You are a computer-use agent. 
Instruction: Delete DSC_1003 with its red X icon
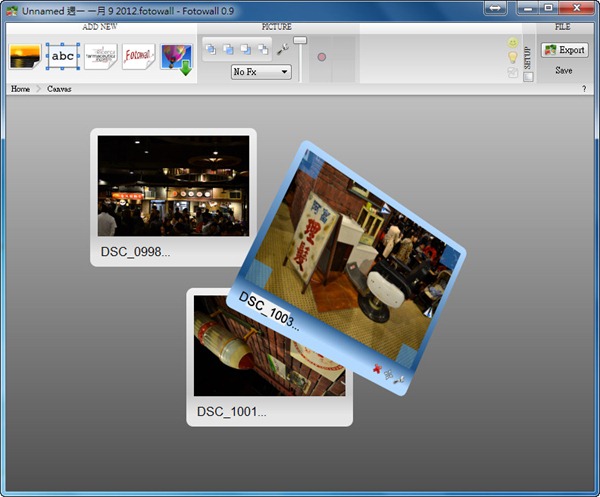click(x=377, y=369)
